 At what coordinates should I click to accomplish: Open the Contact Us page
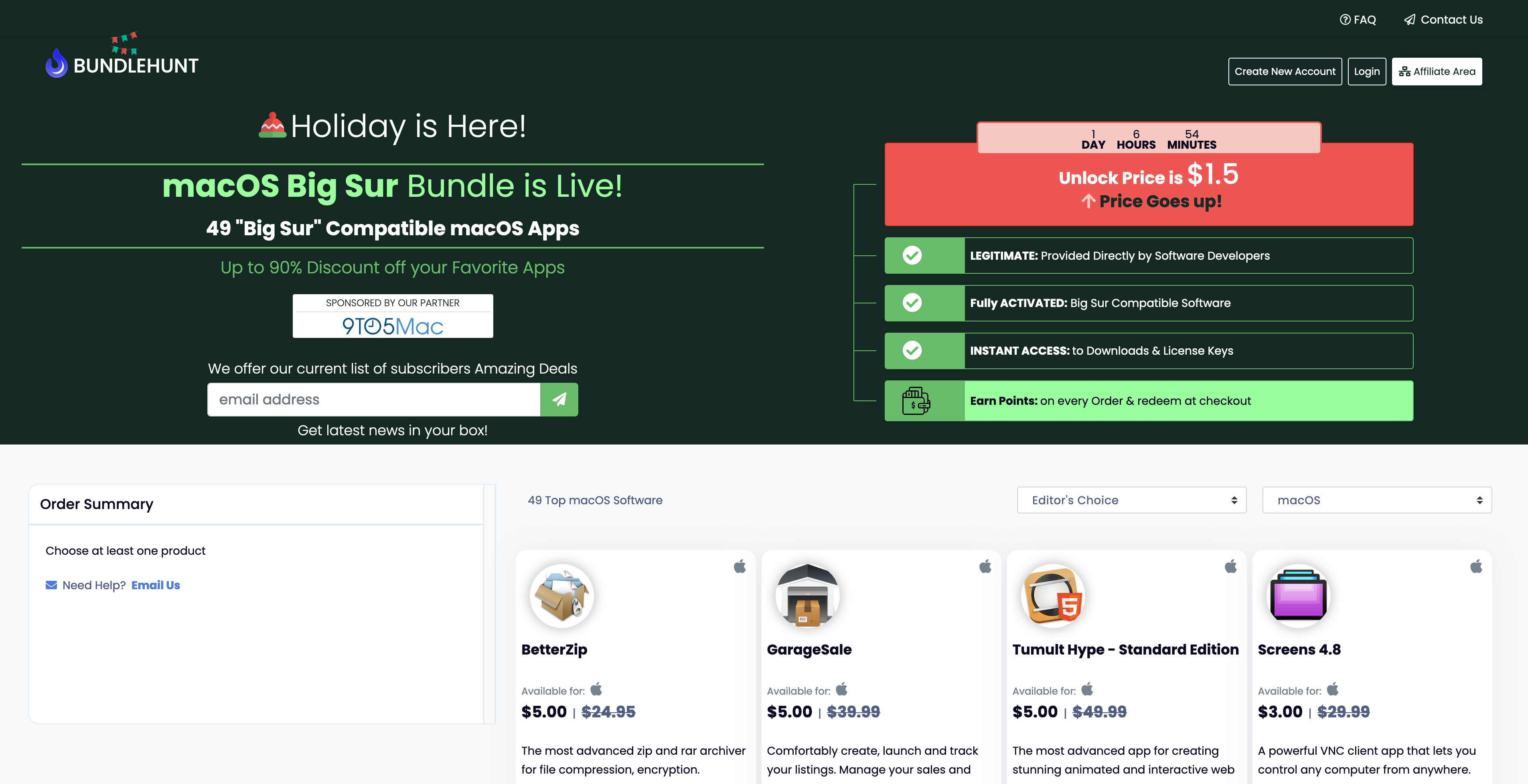click(x=1443, y=20)
